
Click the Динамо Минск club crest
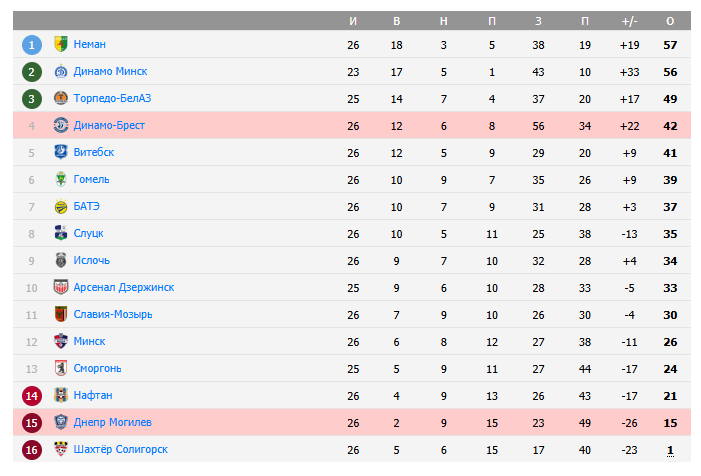tap(60, 71)
